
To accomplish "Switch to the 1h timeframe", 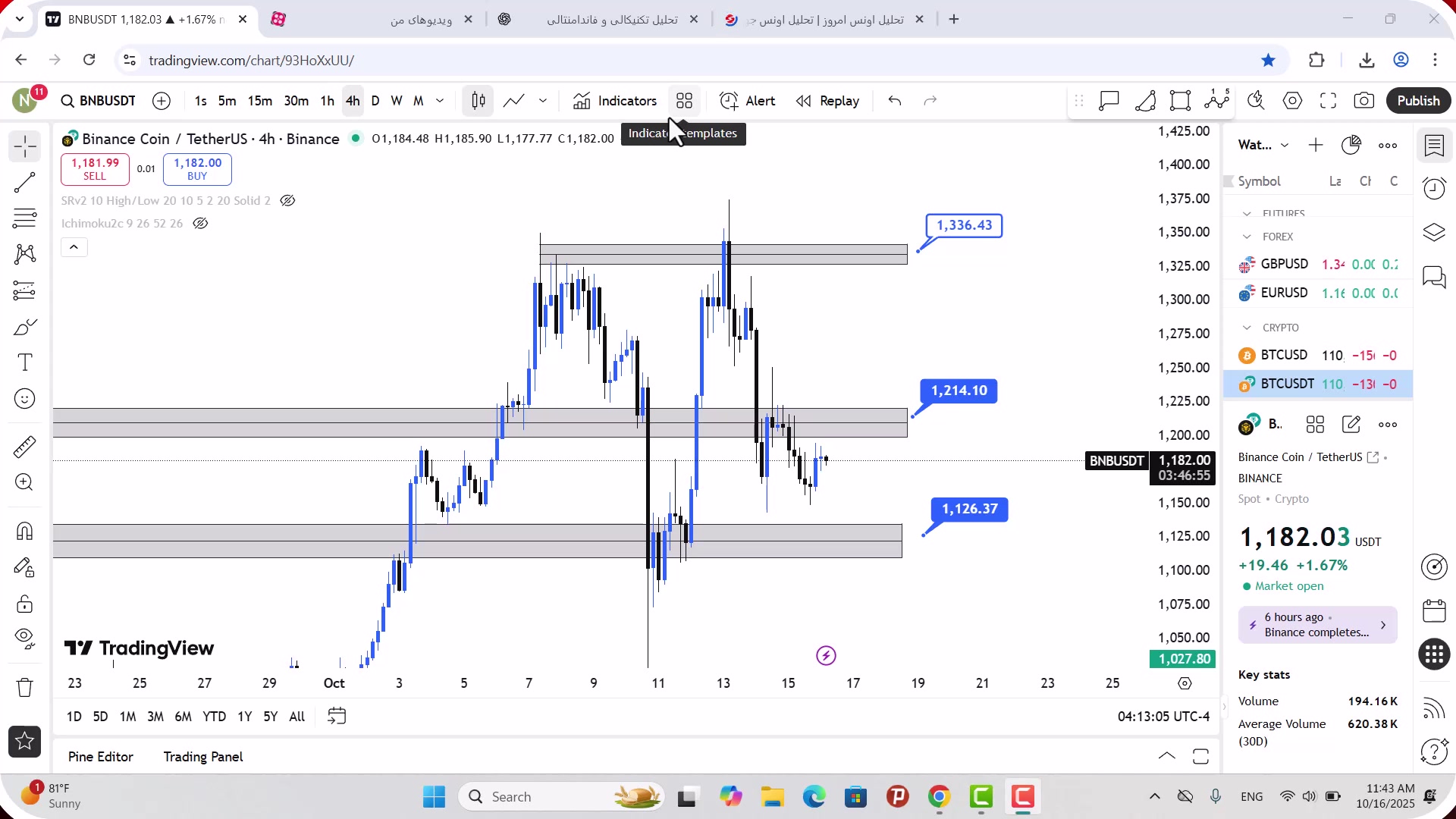I will [x=327, y=101].
